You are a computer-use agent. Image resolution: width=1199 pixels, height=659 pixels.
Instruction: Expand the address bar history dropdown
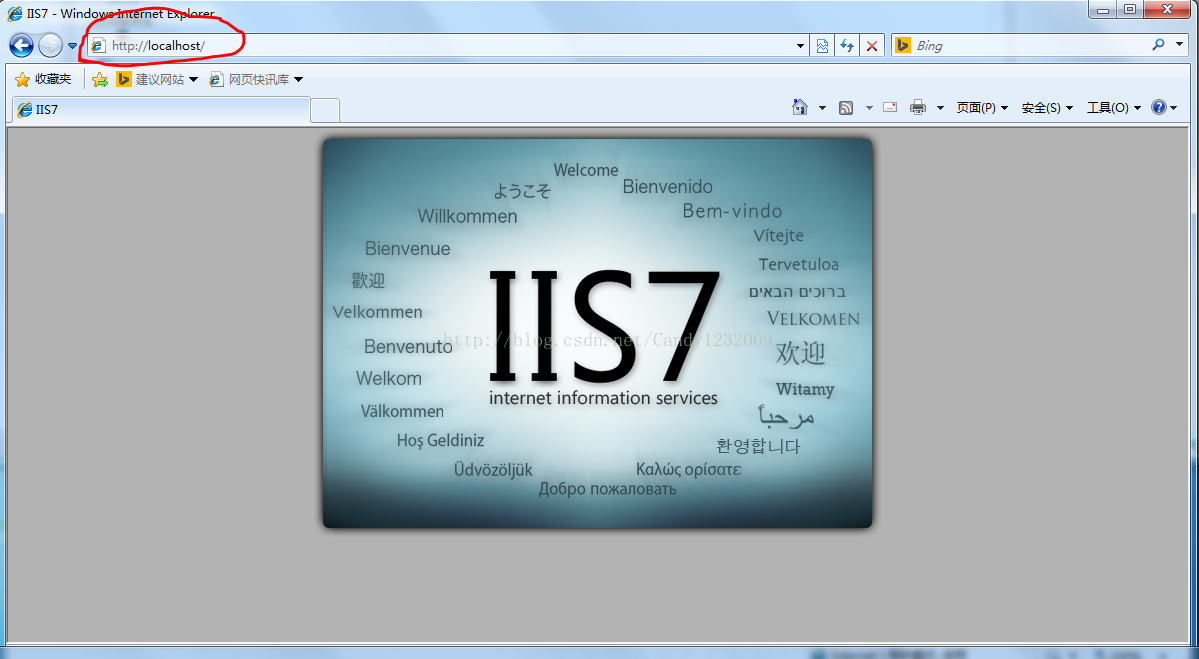[801, 46]
